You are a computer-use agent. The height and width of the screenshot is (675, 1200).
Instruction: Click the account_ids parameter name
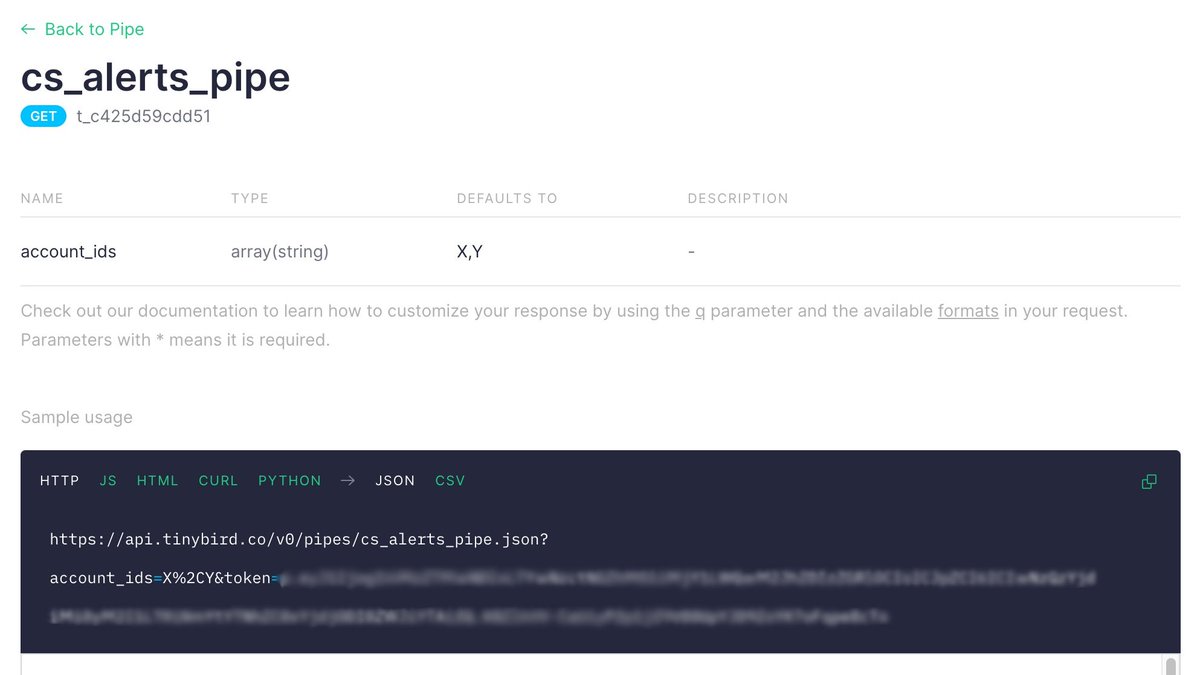(68, 252)
